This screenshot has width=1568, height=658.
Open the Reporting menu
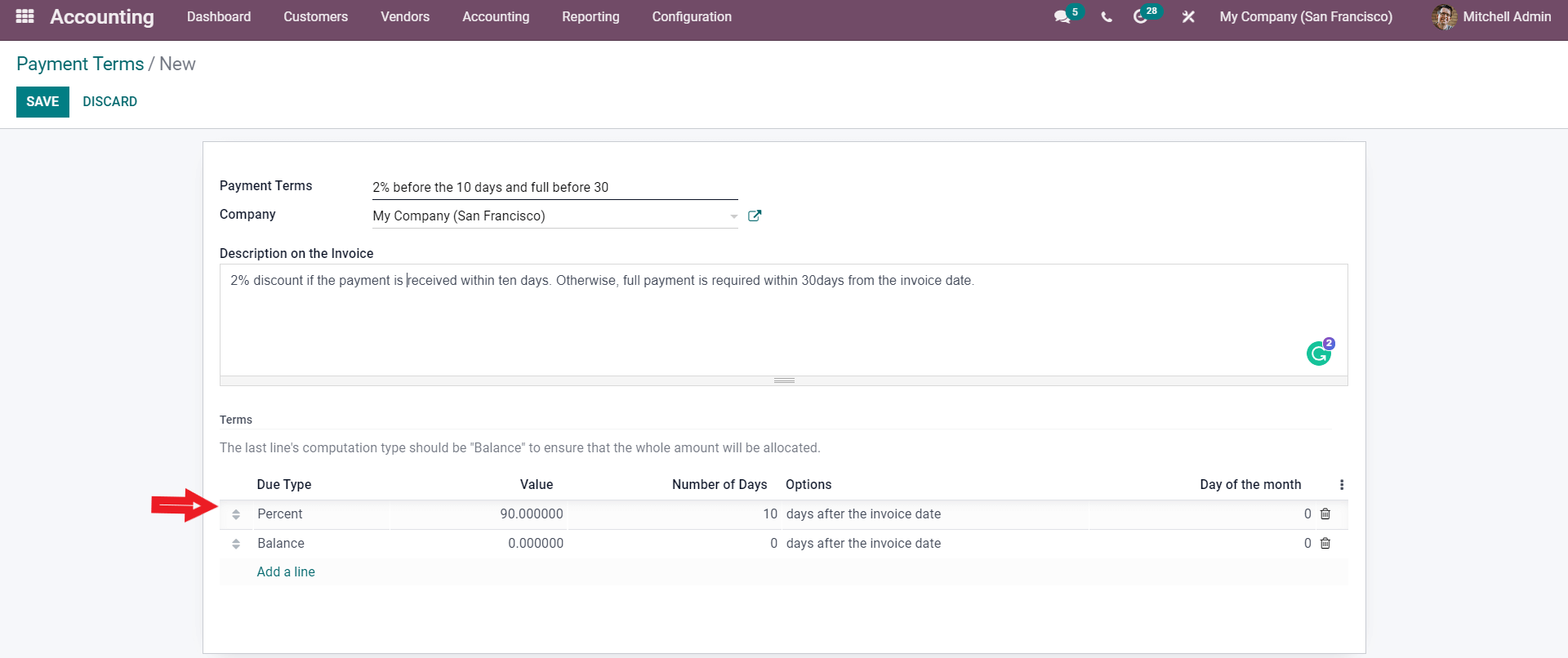590,17
